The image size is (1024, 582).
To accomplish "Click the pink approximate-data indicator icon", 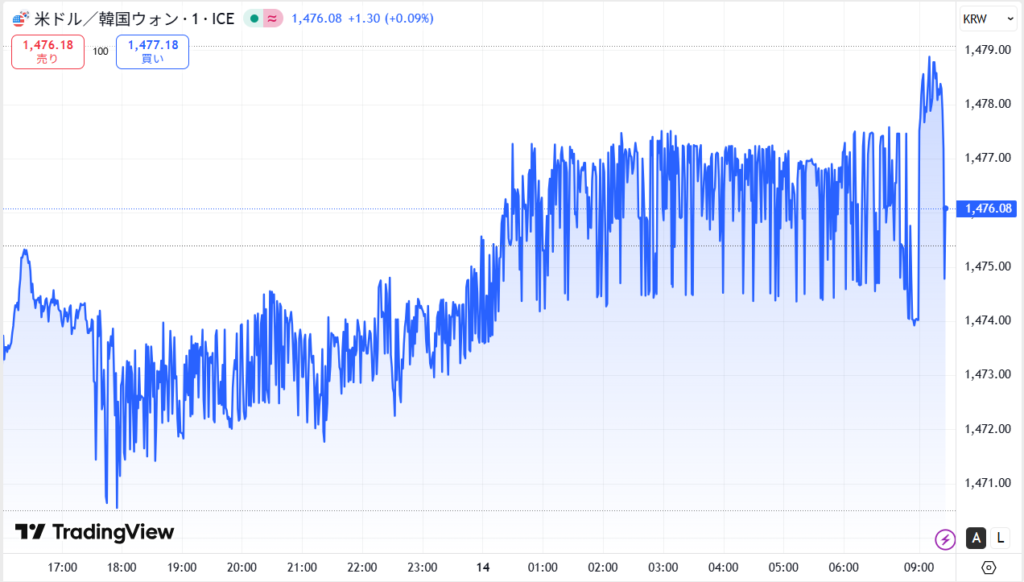I will pos(272,18).
